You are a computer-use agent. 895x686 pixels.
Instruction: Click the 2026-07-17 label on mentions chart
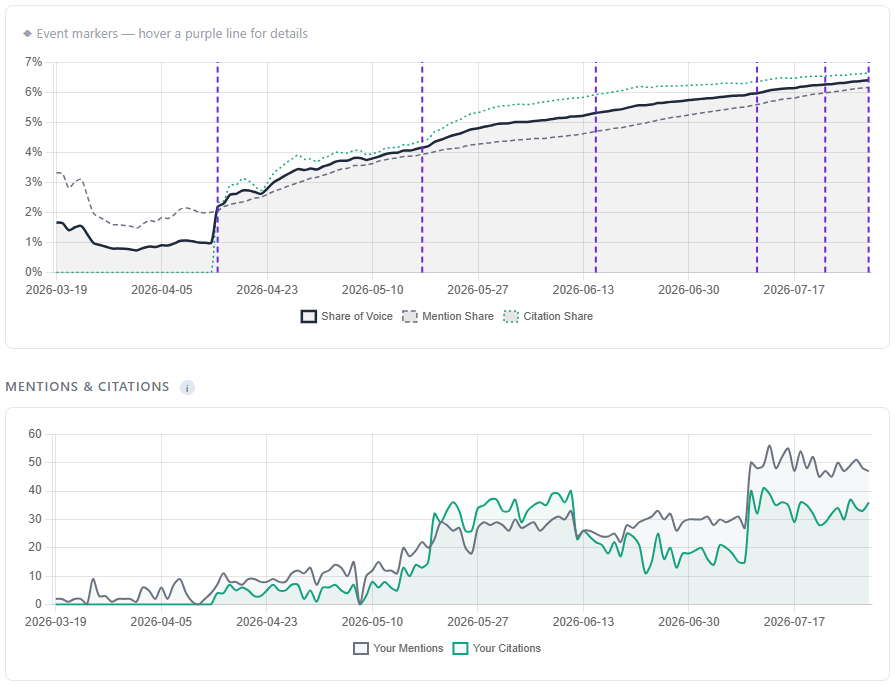tap(794, 622)
